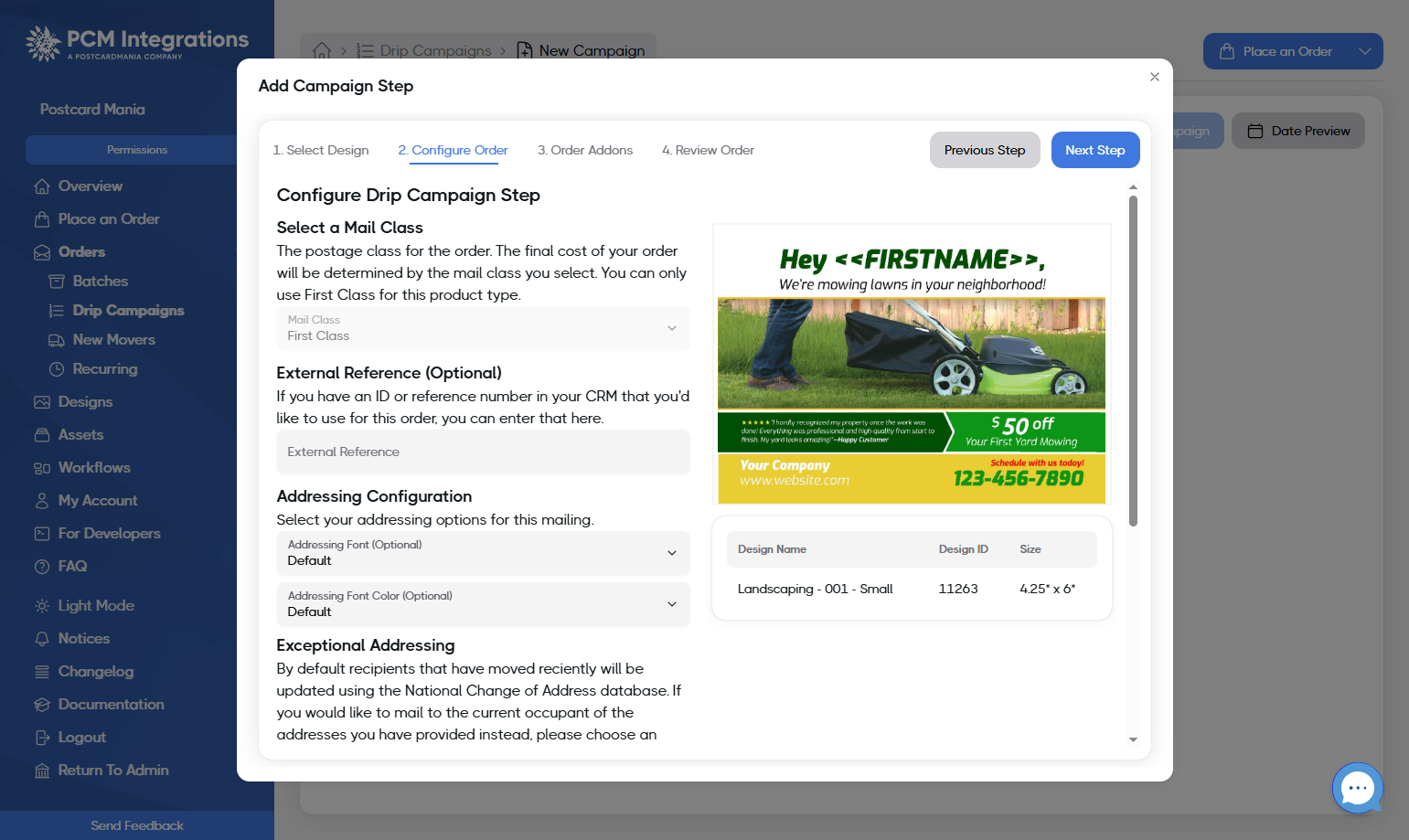Click Send Feedback at sidebar bottom
1409x840 pixels.
click(x=137, y=825)
